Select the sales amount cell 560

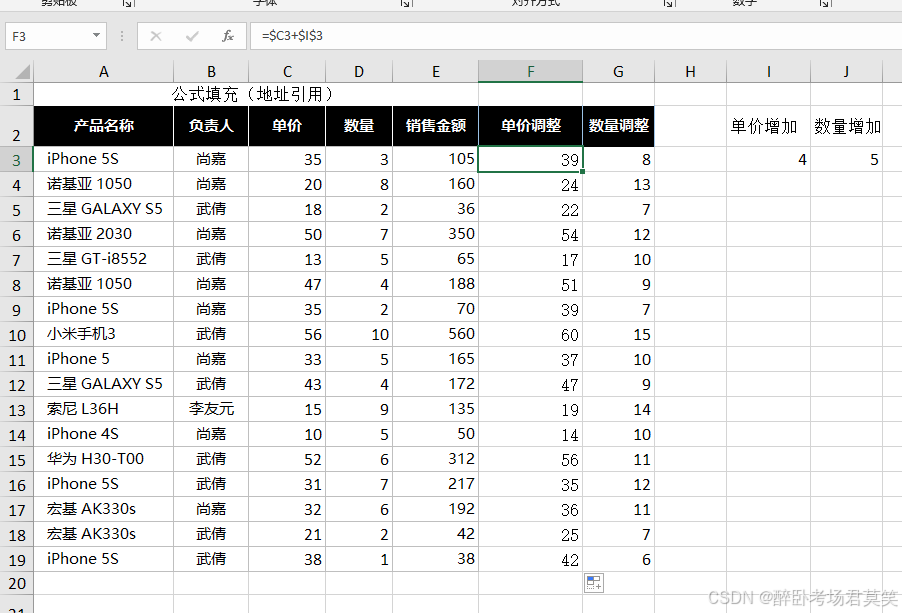[x=435, y=335]
